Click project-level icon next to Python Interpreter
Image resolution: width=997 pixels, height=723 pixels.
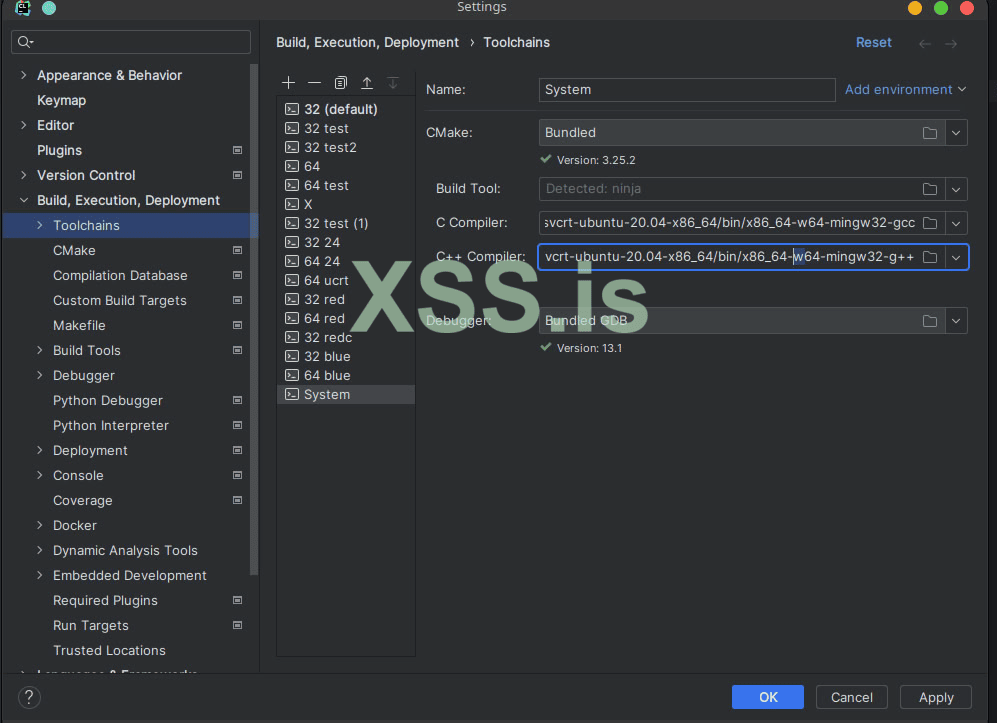237,425
